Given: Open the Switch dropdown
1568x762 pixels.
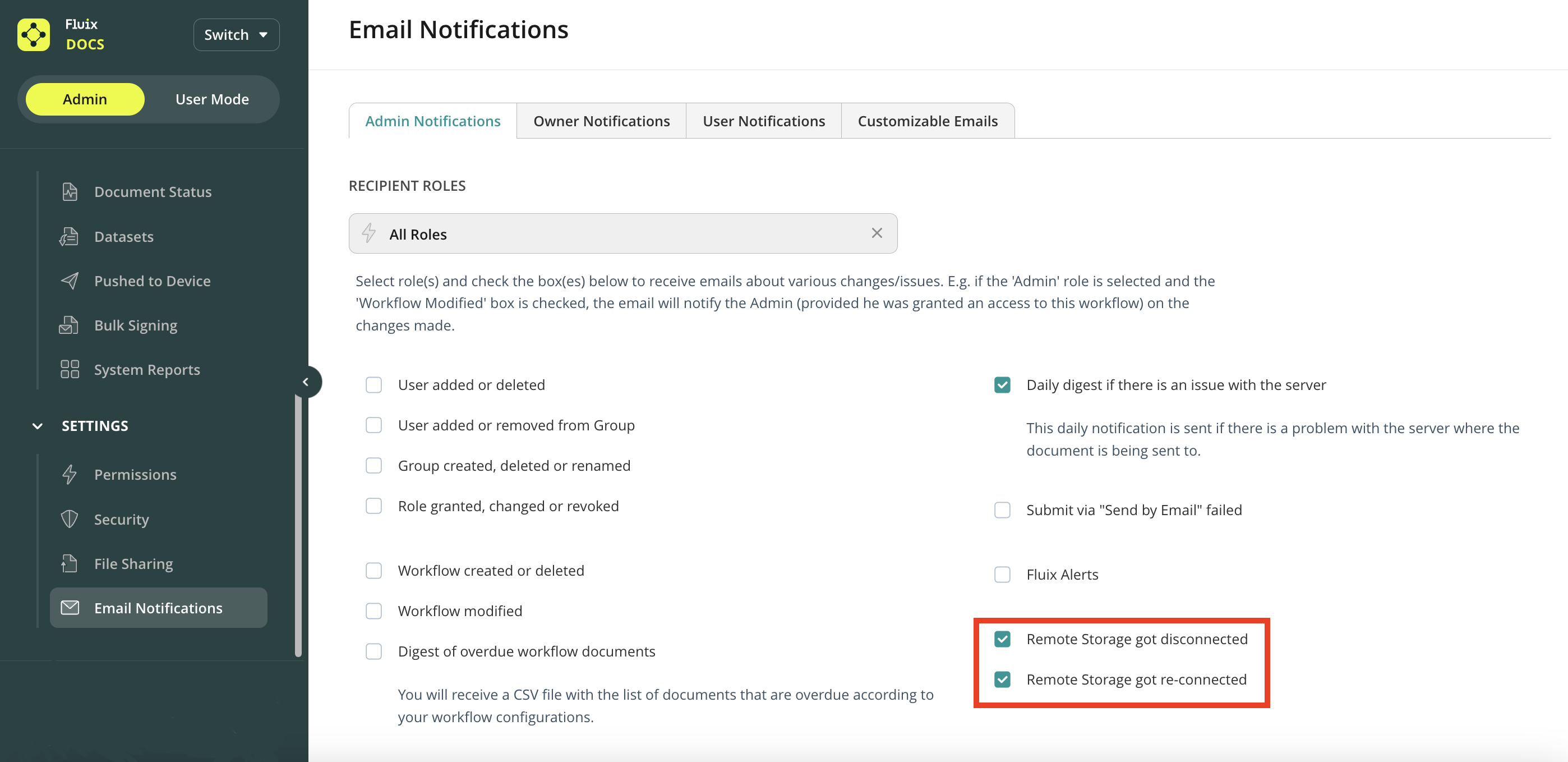Looking at the screenshot, I should tap(236, 35).
